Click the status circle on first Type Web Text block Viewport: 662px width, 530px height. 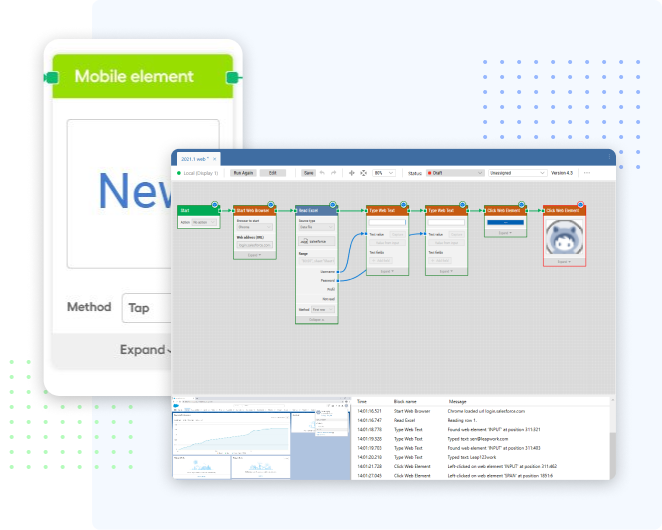pyautogui.click(x=403, y=205)
